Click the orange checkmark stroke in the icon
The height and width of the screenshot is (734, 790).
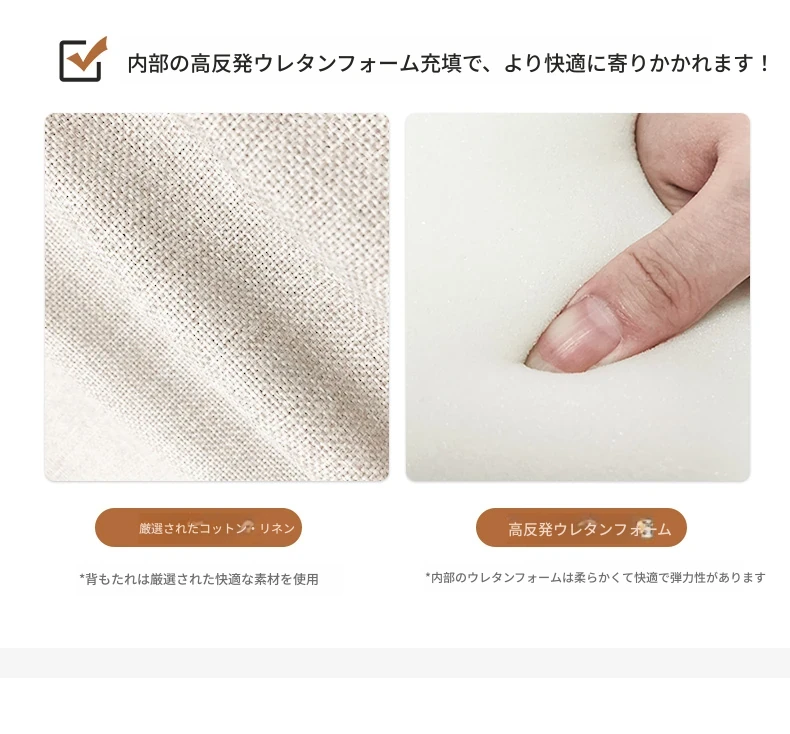click(89, 54)
